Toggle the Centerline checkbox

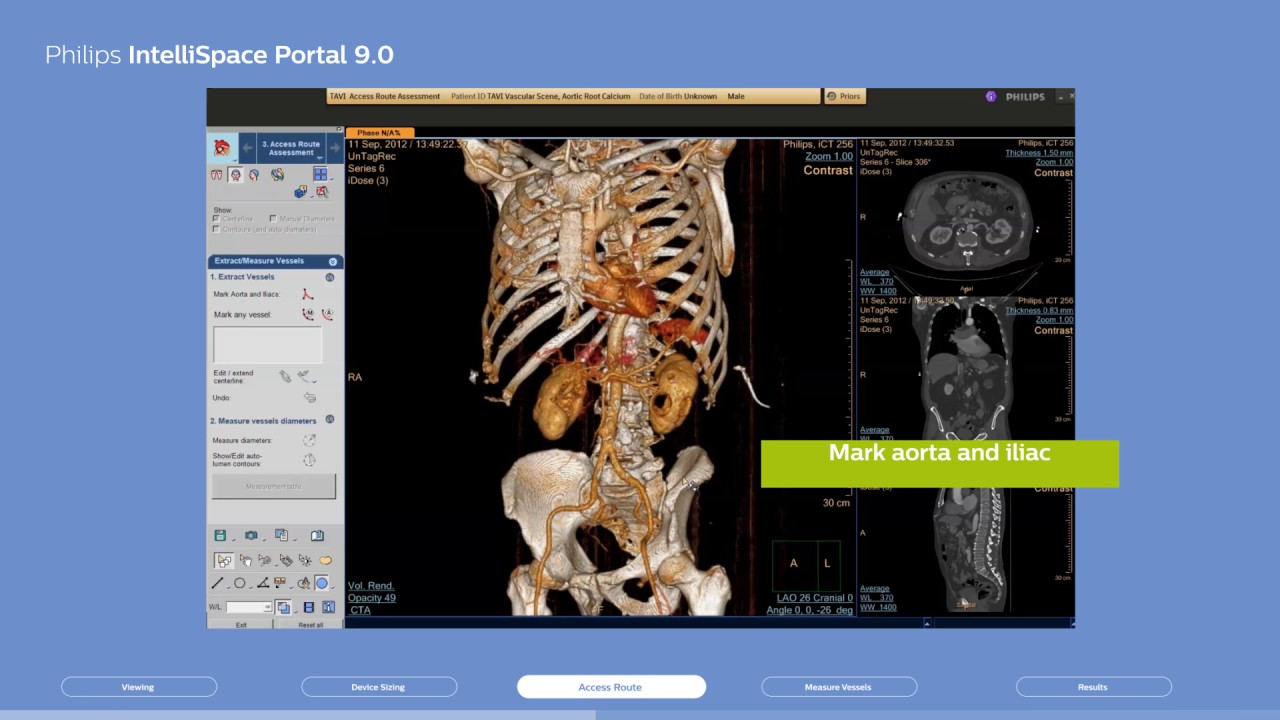point(217,218)
